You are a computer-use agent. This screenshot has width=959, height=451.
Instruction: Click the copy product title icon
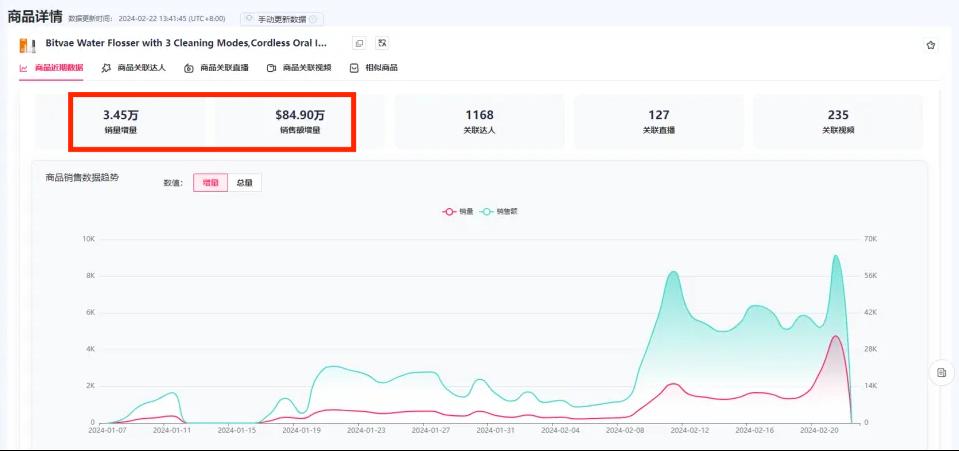point(359,44)
